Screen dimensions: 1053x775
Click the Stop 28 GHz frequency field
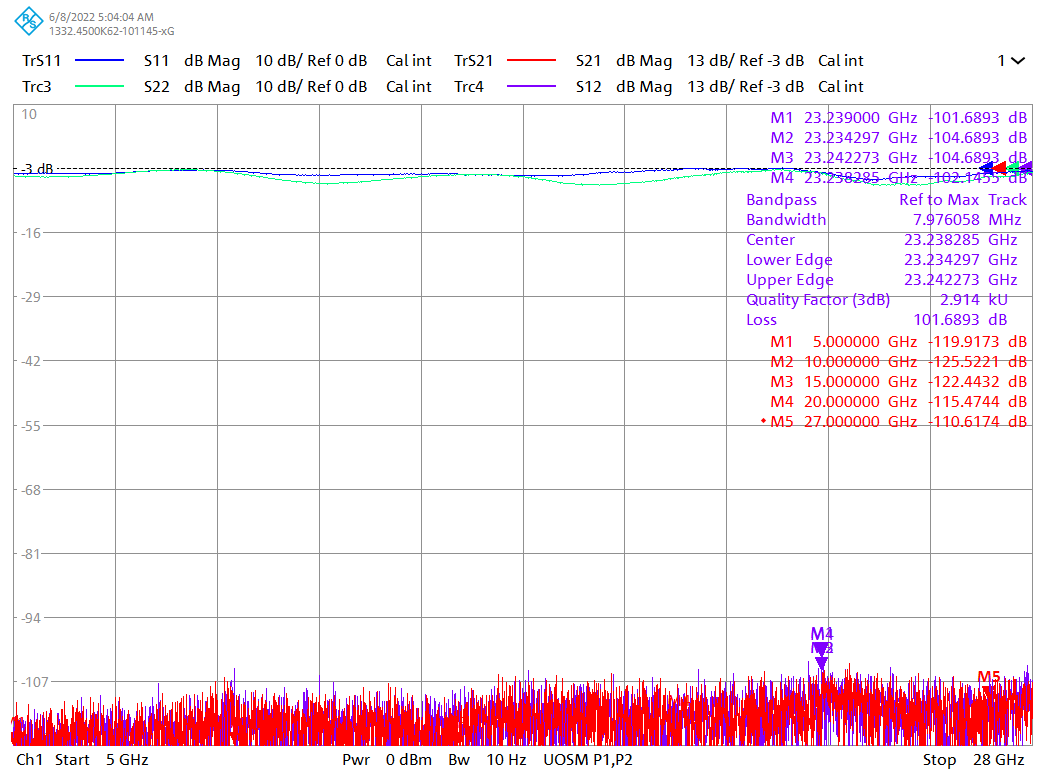pyautogui.click(x=973, y=760)
